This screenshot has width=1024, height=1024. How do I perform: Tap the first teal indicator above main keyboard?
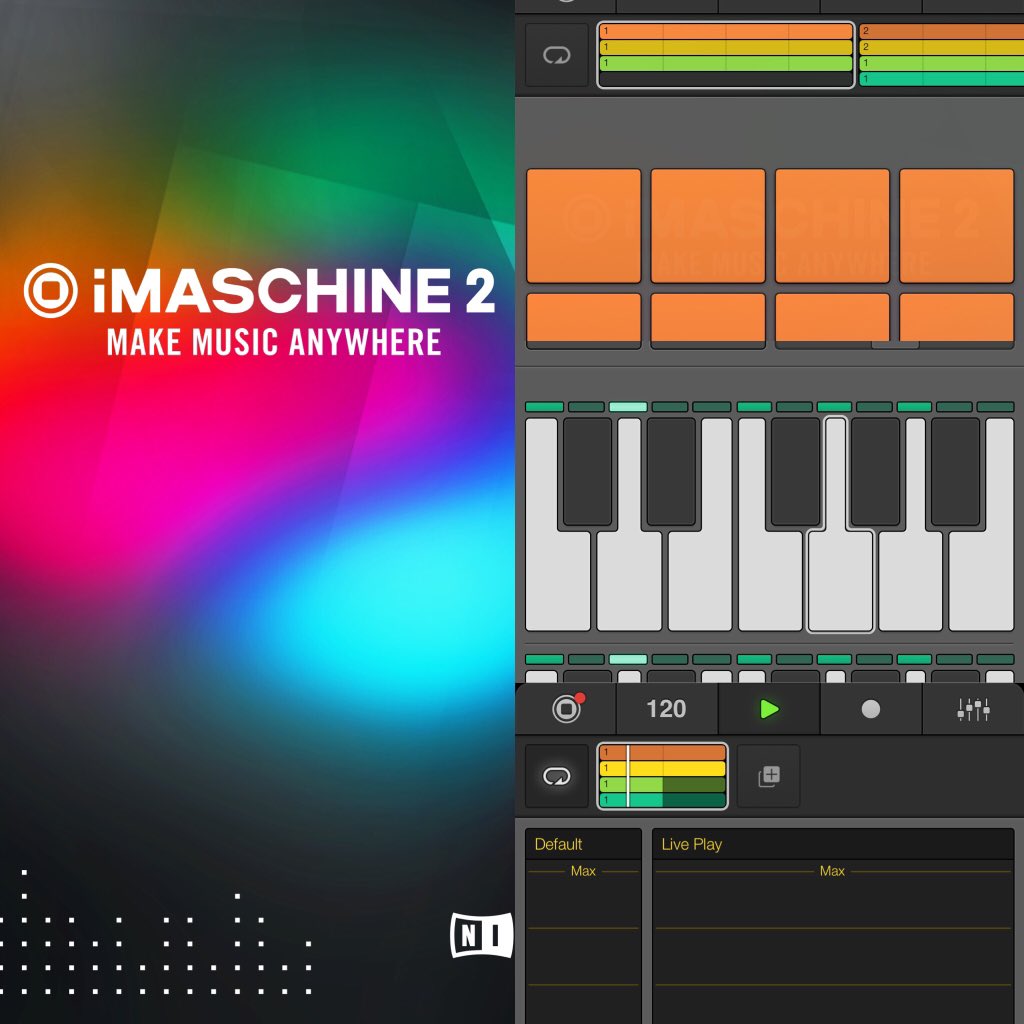click(544, 407)
